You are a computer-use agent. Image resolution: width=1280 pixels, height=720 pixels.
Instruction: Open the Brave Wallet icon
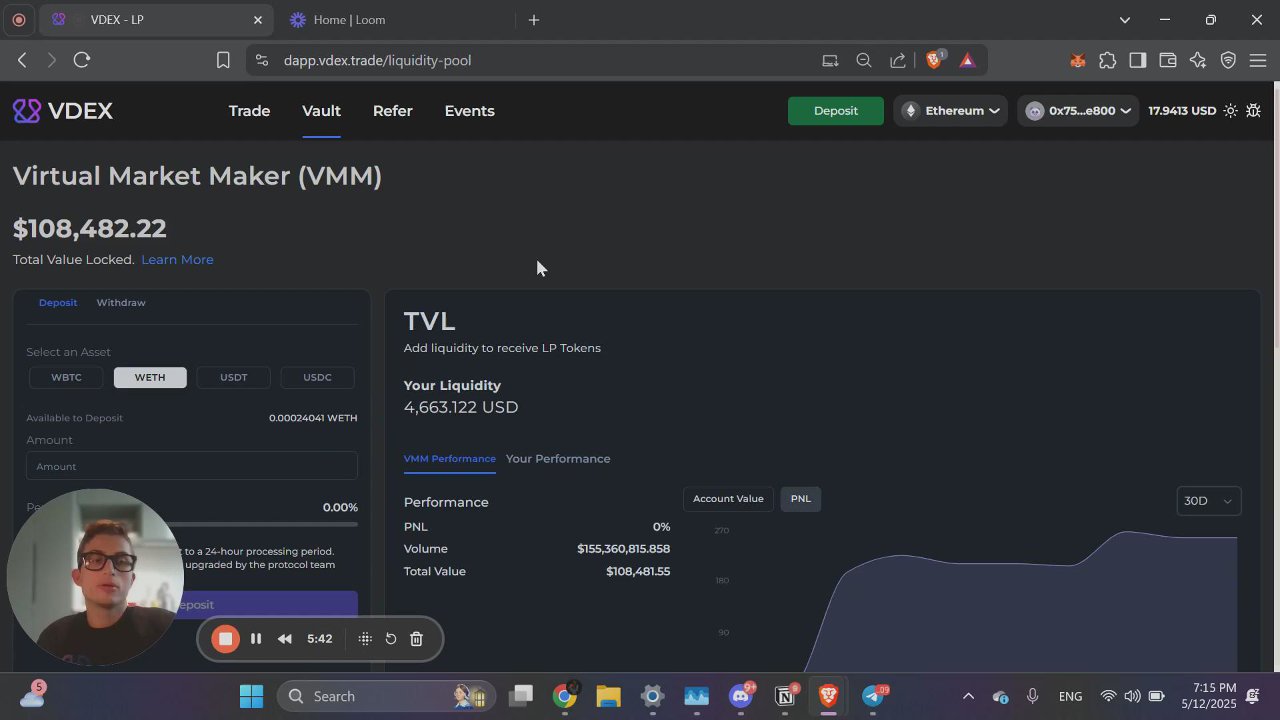[x=1167, y=60]
